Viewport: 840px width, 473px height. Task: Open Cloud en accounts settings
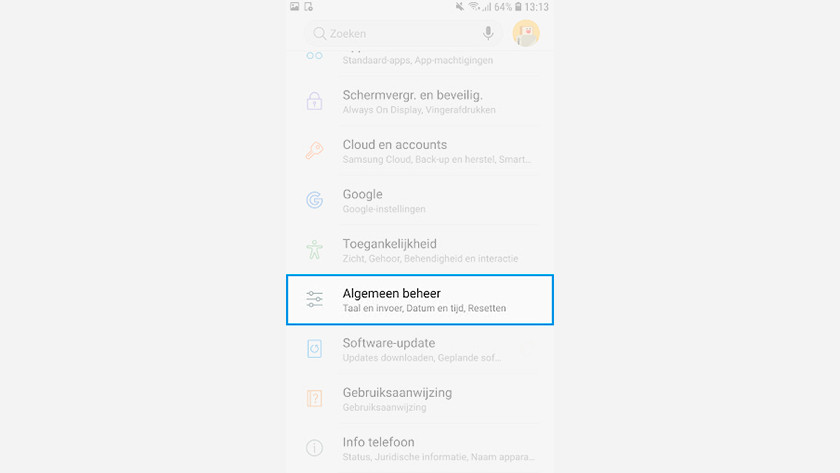point(420,151)
